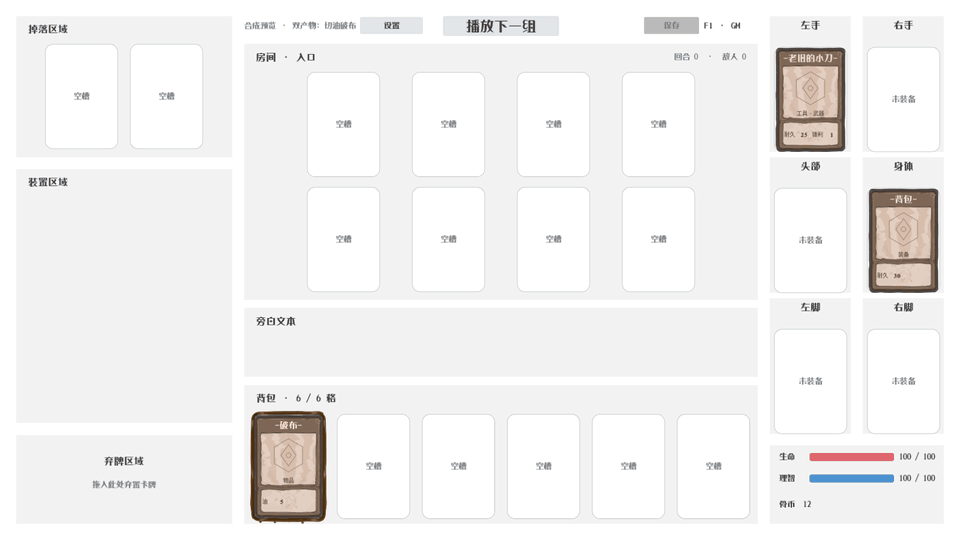Click the 播放下一组 button
The height and width of the screenshot is (540, 960).
point(501,26)
